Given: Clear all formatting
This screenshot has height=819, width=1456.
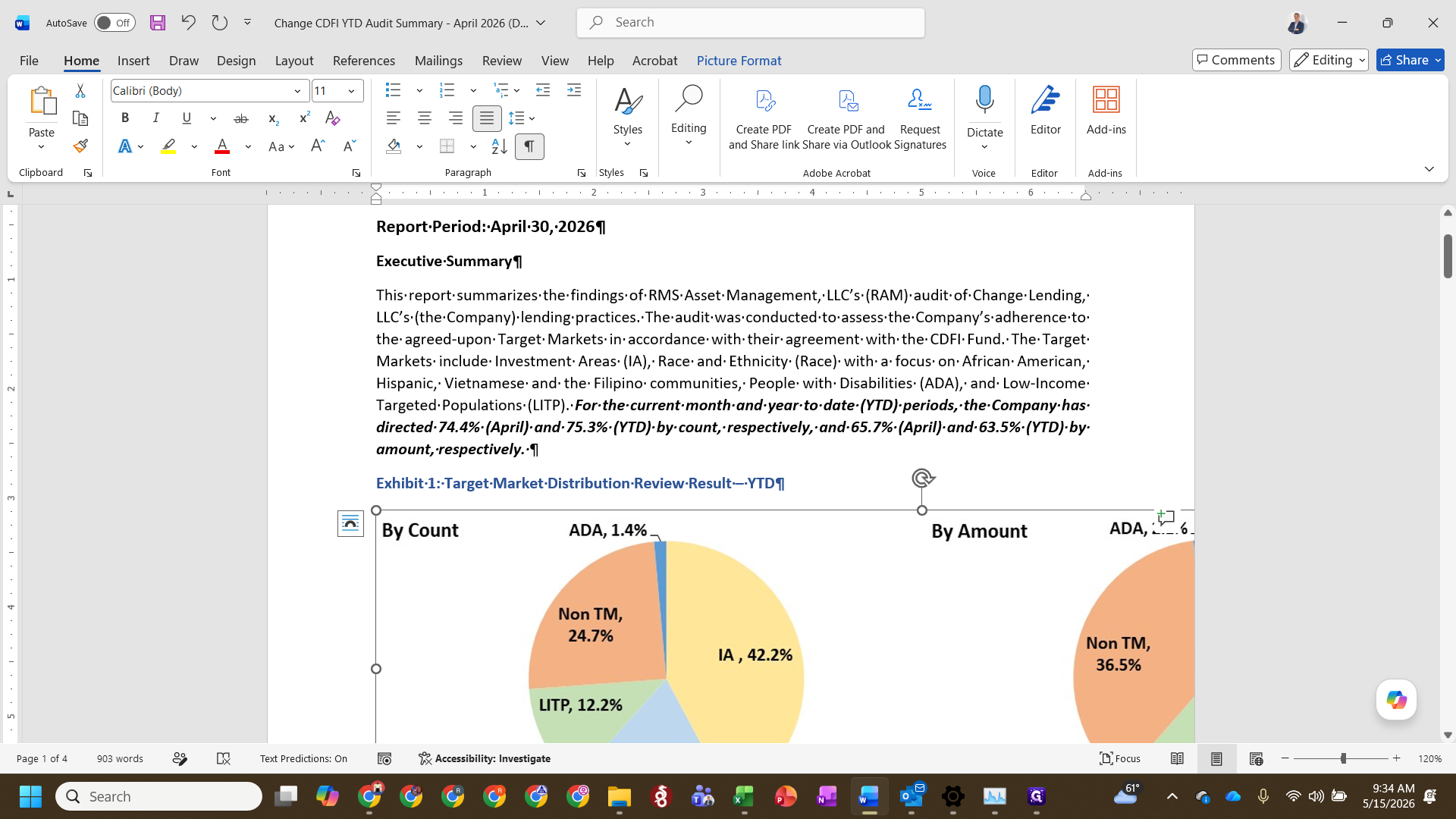Looking at the screenshot, I should (333, 118).
